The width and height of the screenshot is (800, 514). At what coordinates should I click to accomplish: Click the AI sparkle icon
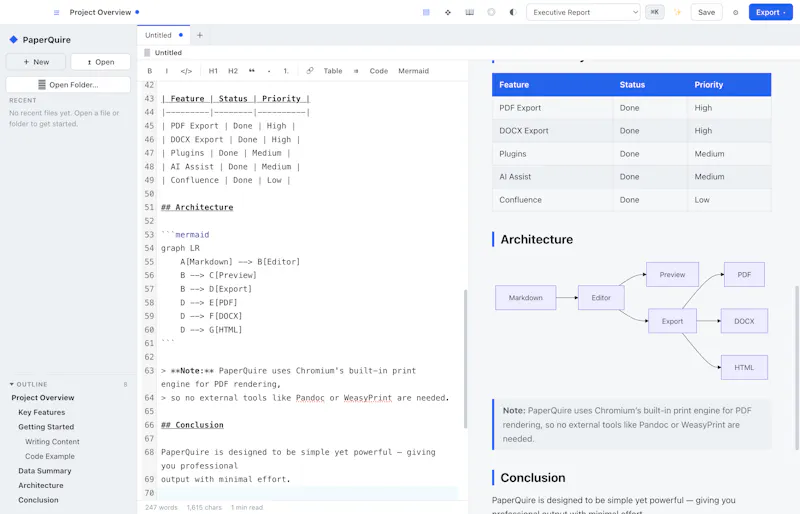coord(678,12)
